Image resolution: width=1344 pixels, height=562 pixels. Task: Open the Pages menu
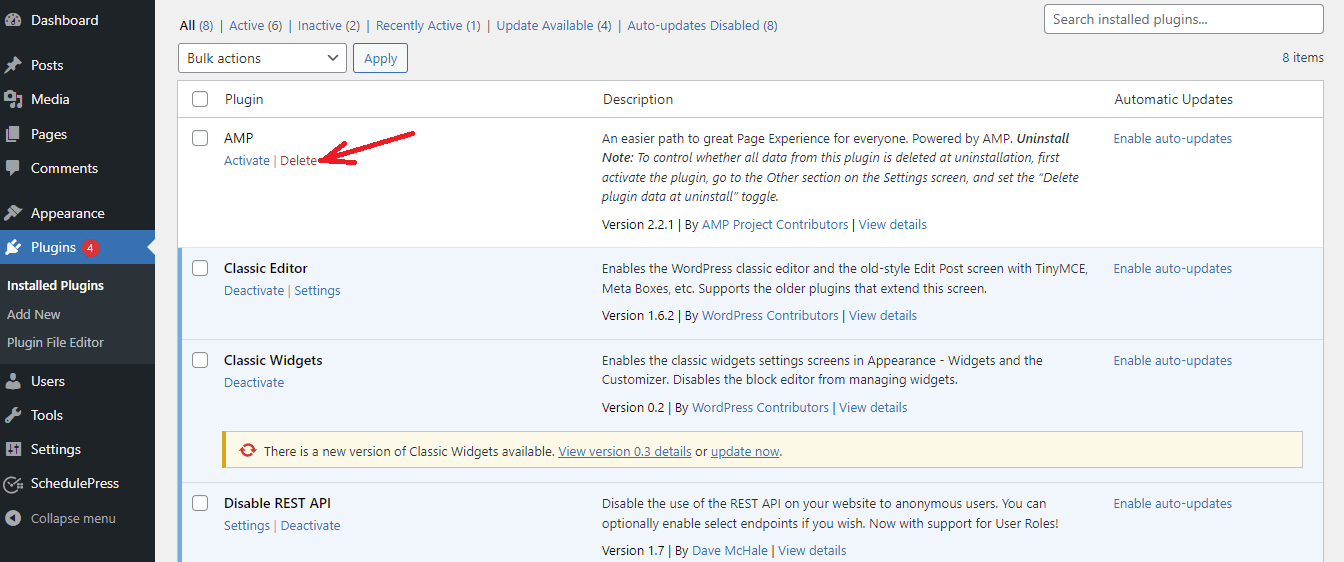pos(49,134)
